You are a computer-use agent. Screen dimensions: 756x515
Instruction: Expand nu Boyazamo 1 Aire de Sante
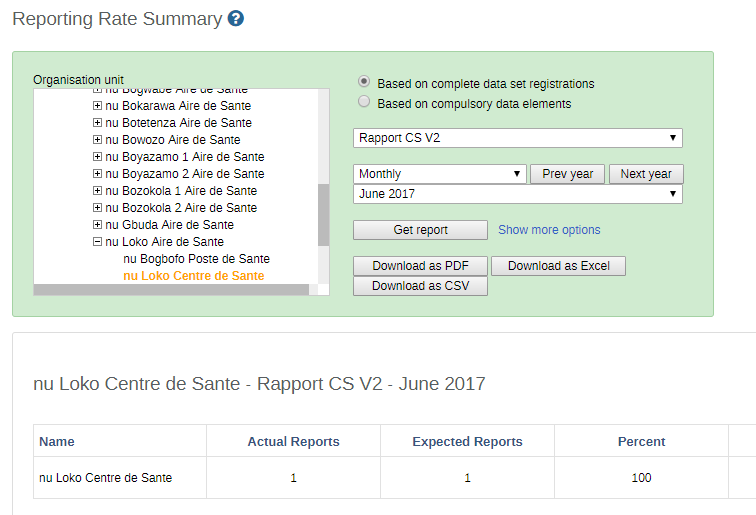point(97,157)
